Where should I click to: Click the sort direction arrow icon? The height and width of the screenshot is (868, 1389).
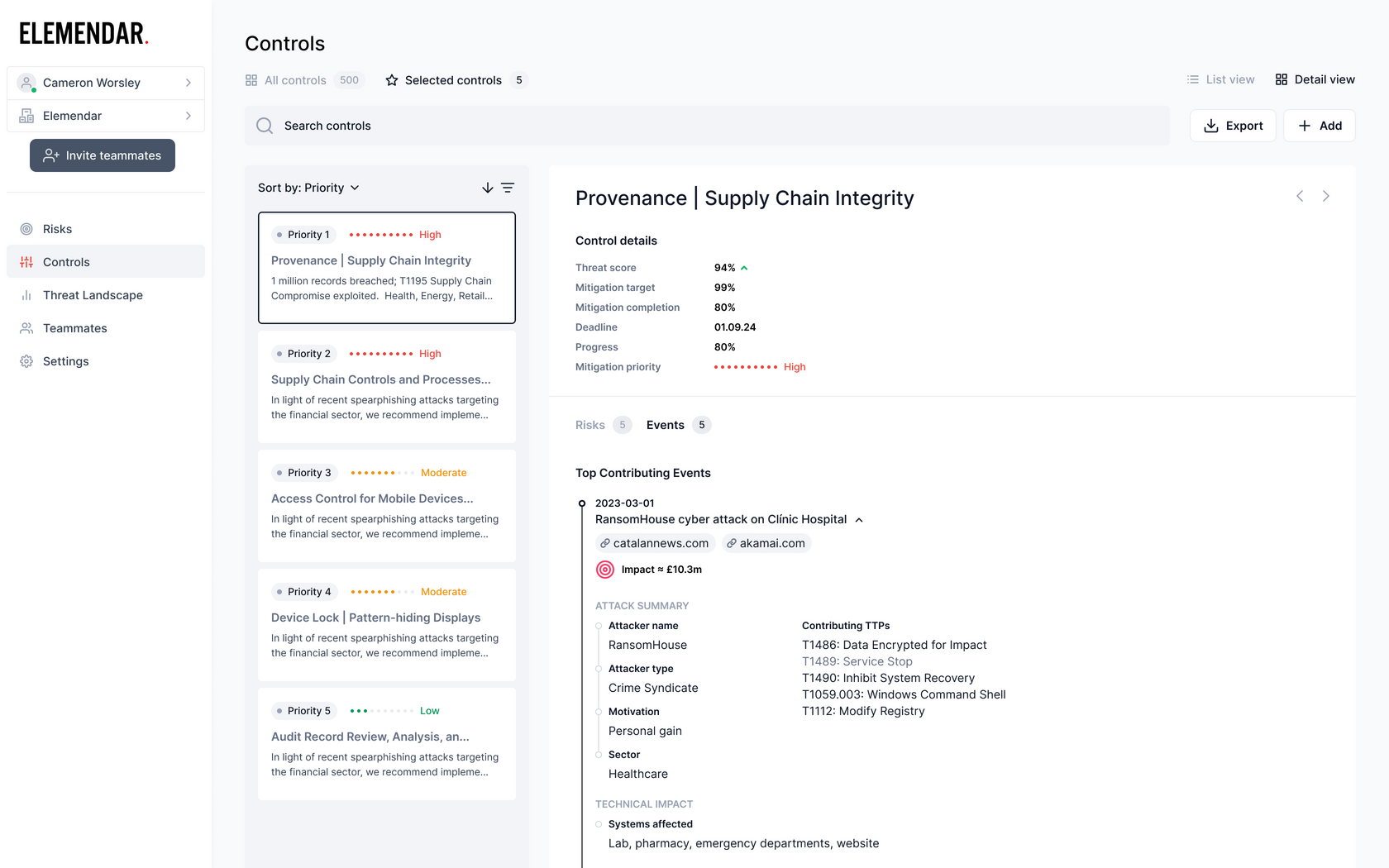tap(488, 188)
